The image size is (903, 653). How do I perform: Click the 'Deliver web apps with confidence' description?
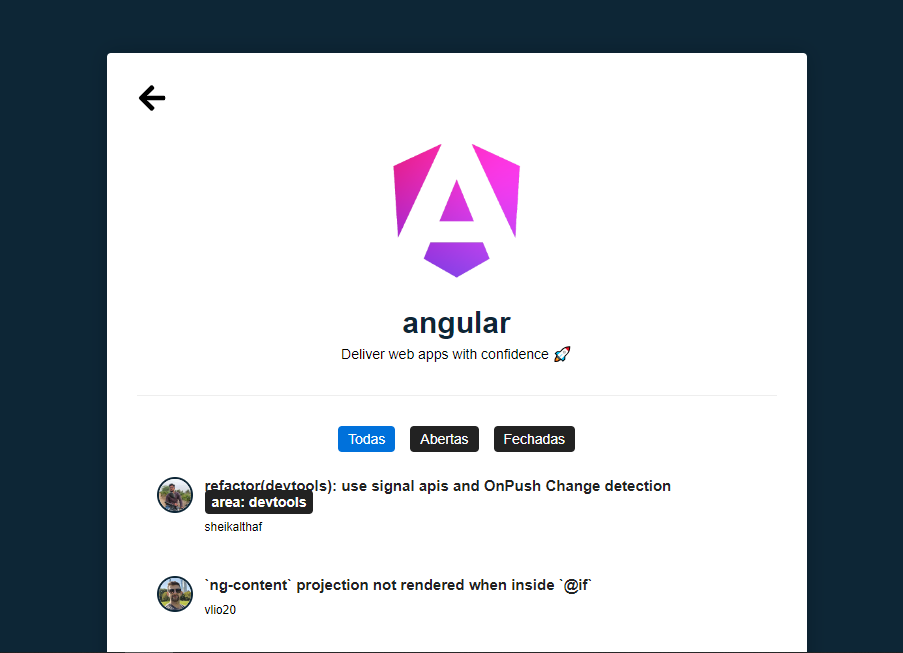click(x=445, y=354)
